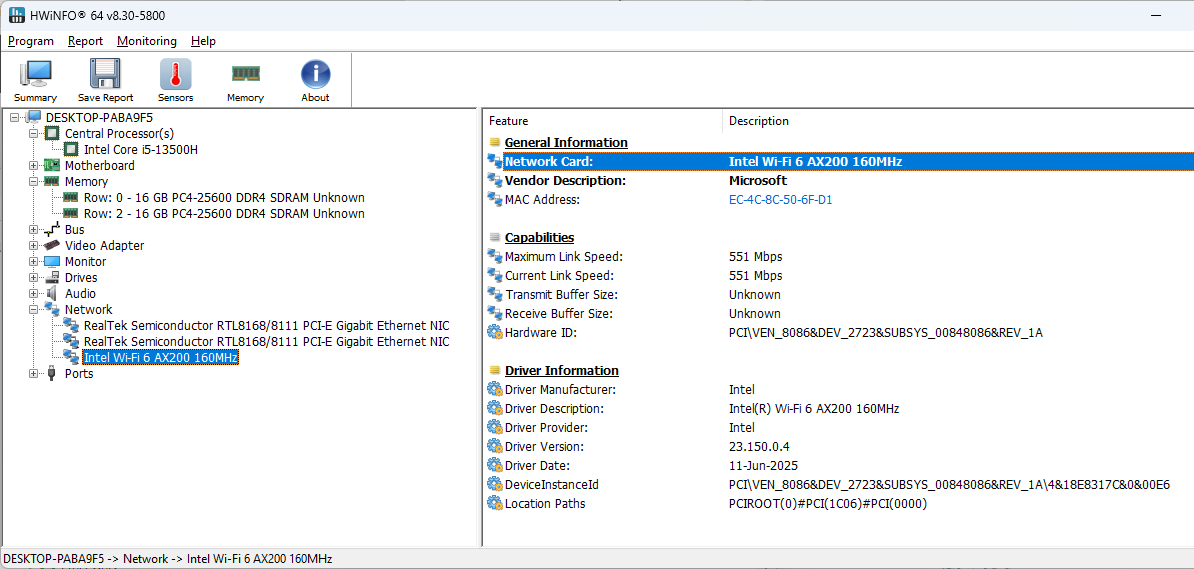This screenshot has width=1194, height=569.
Task: Expand the Bus node
Action: point(34,229)
